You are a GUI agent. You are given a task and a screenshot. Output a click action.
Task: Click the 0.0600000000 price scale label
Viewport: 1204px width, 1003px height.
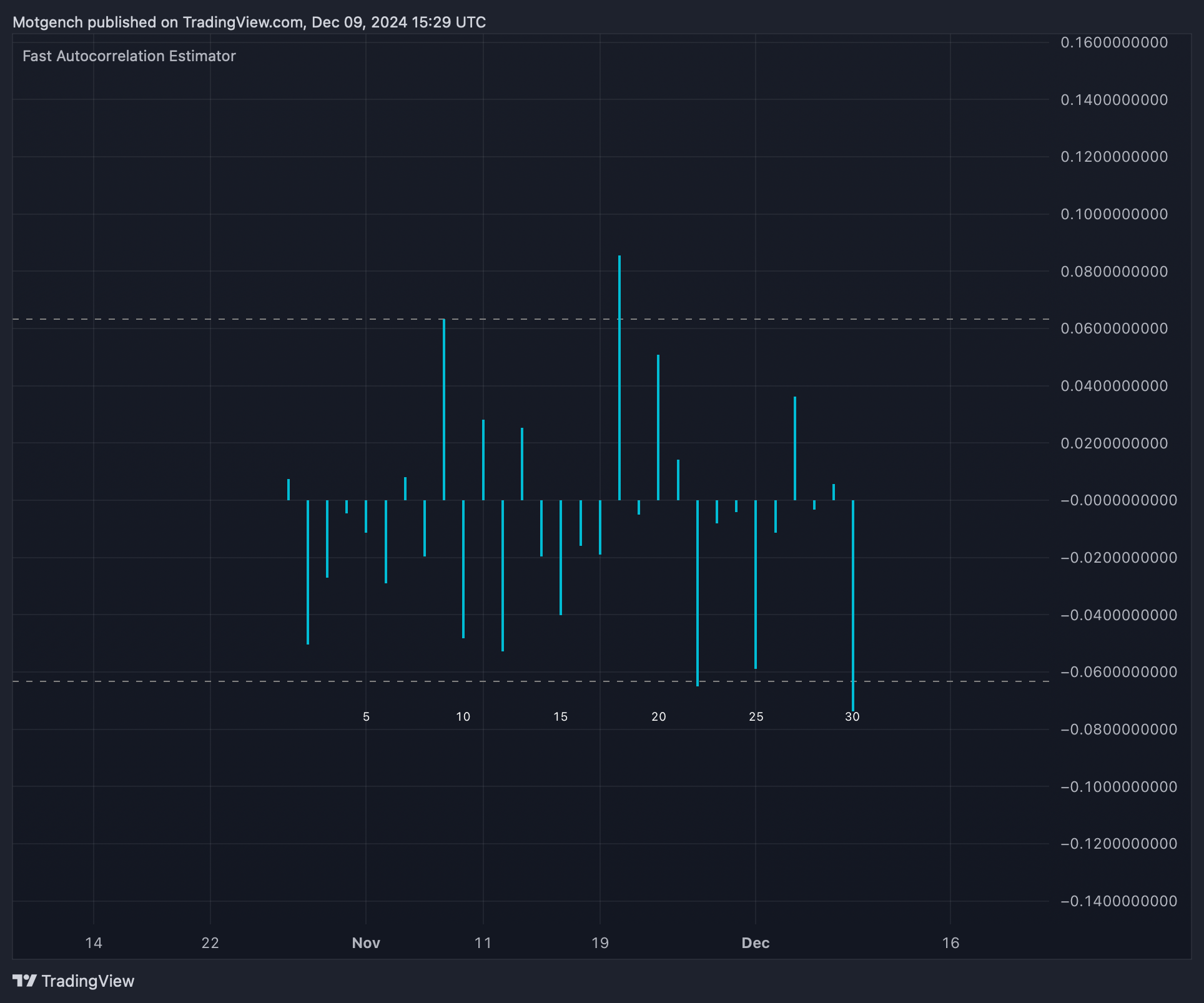coord(1114,329)
